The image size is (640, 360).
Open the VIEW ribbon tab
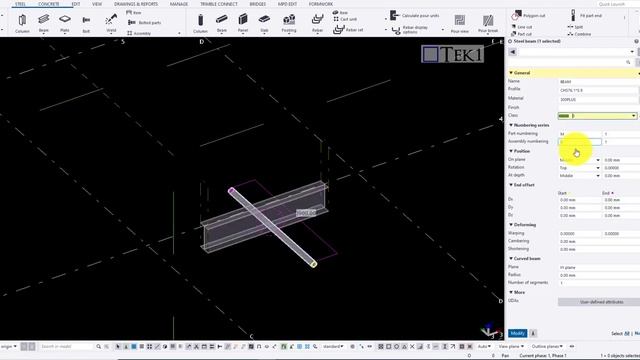pos(97,4)
